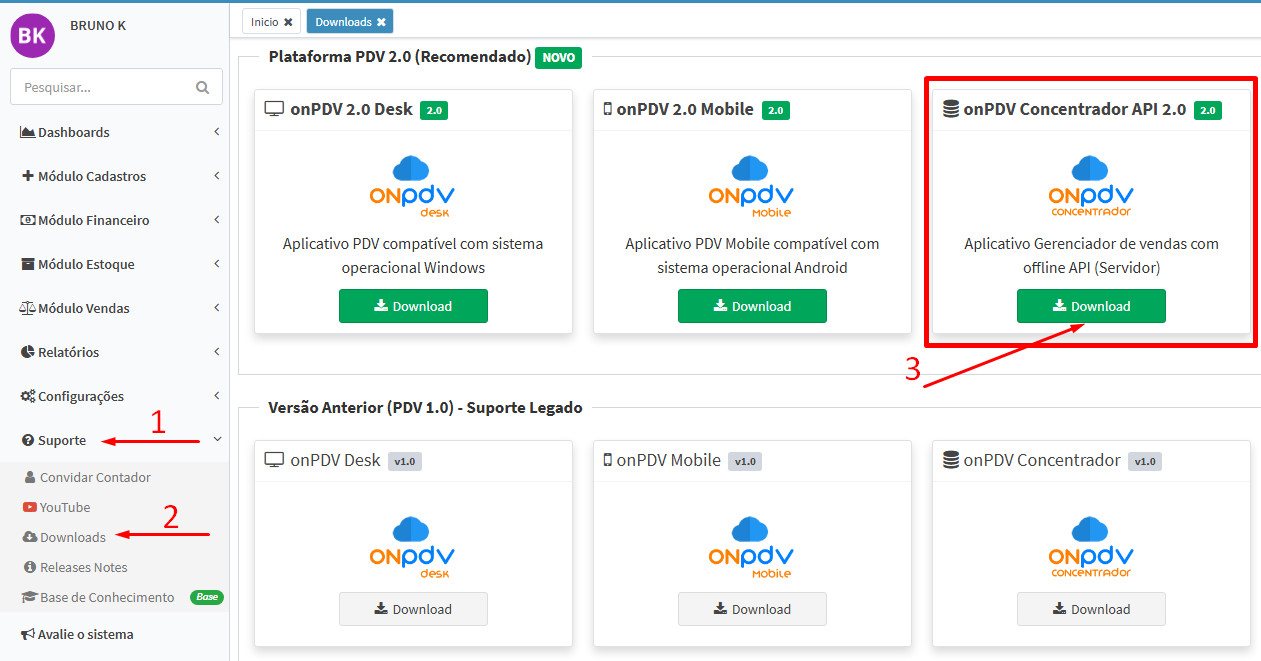Download onPDV 2.0 Mobile
Screen dimensions: 1261x661
pyautogui.click(x=752, y=306)
